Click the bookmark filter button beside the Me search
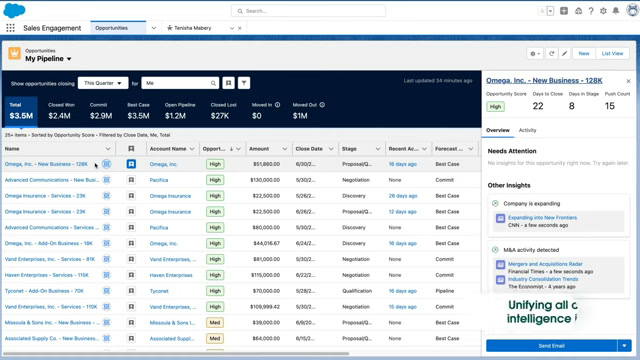The image size is (640, 360). point(229,83)
